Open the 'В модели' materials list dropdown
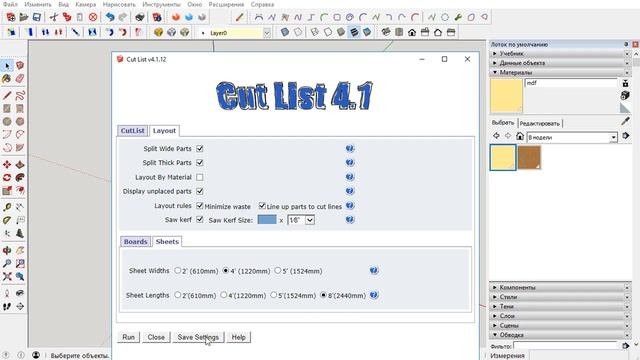Viewport: 640px width, 360px height. click(x=613, y=138)
